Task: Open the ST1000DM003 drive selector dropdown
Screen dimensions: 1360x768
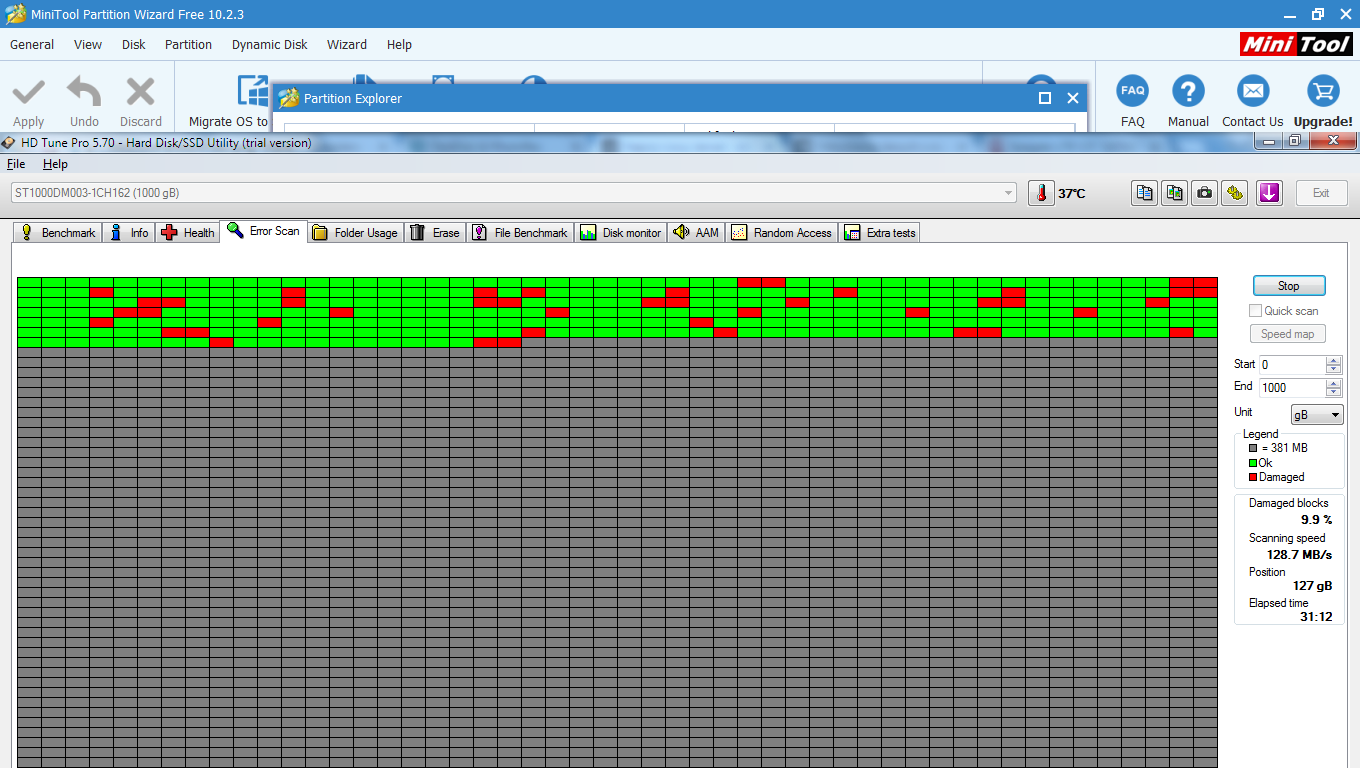Action: (513, 193)
